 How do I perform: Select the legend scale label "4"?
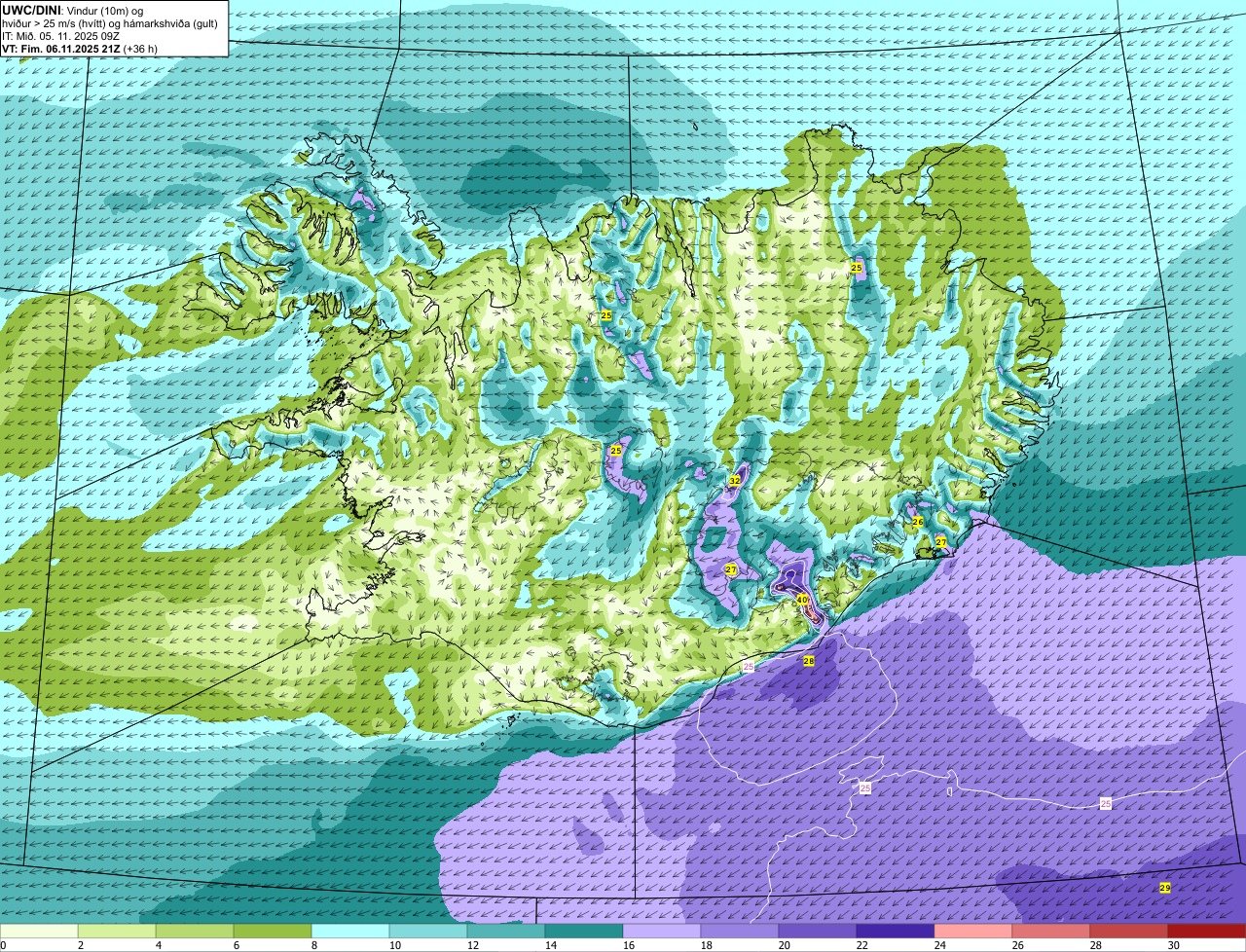[159, 945]
